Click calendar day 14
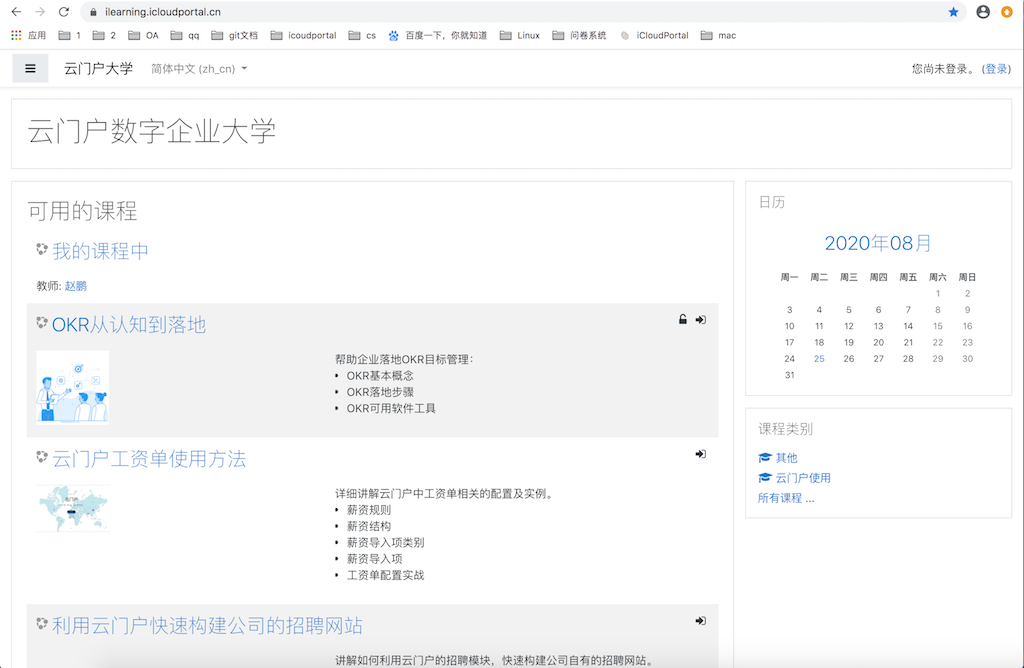Viewport: 1024px width, 668px height. point(908,326)
